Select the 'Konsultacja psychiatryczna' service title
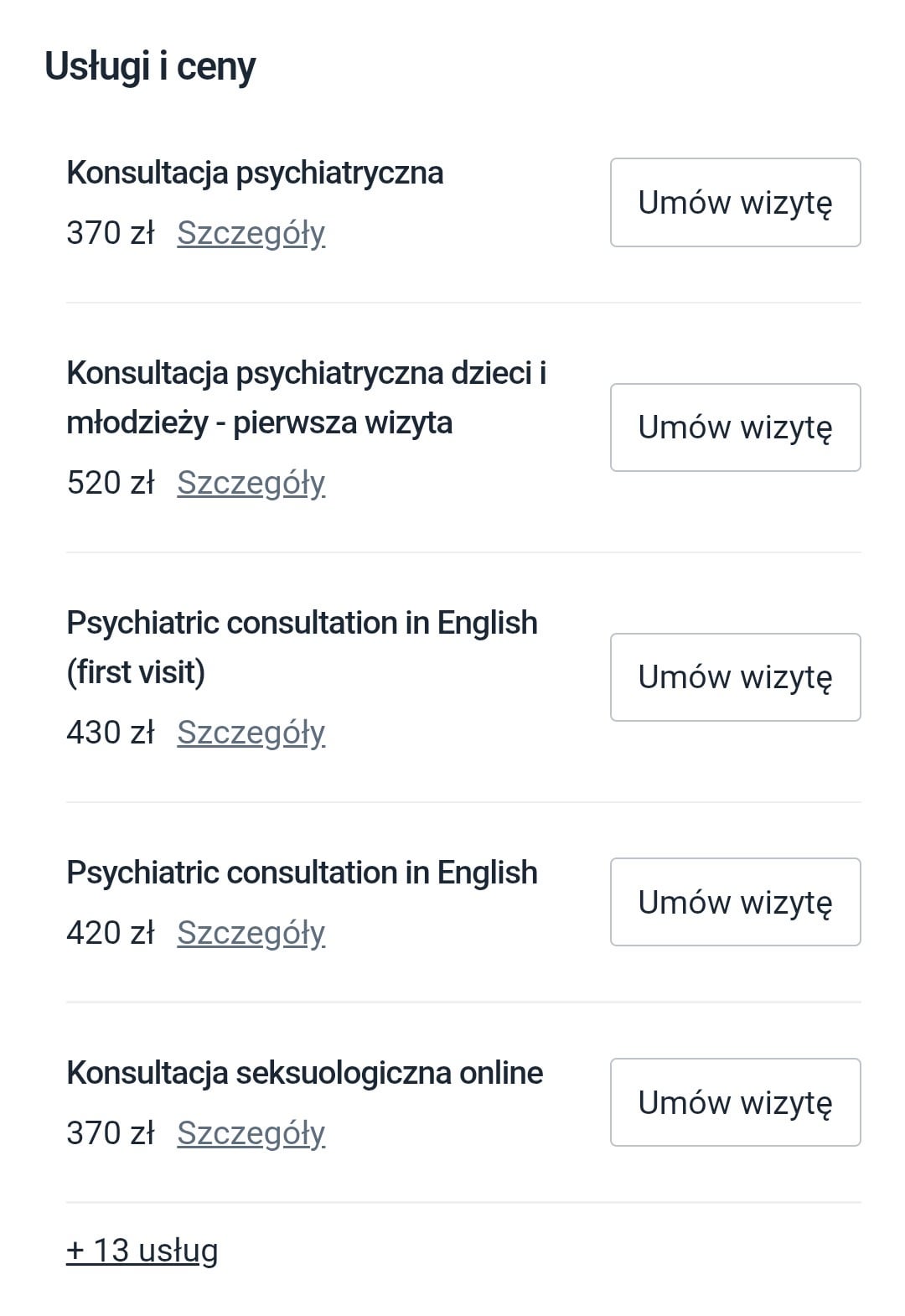This screenshot has width=905, height=1316. tap(255, 173)
